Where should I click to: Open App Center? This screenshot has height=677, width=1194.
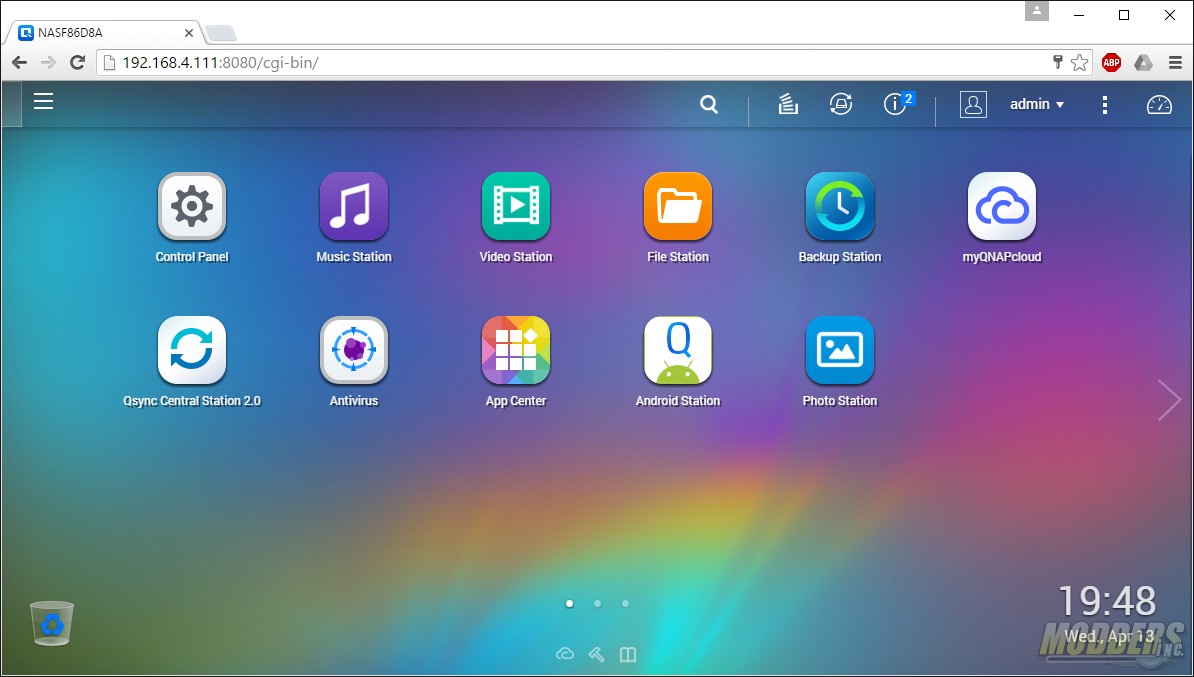[516, 350]
